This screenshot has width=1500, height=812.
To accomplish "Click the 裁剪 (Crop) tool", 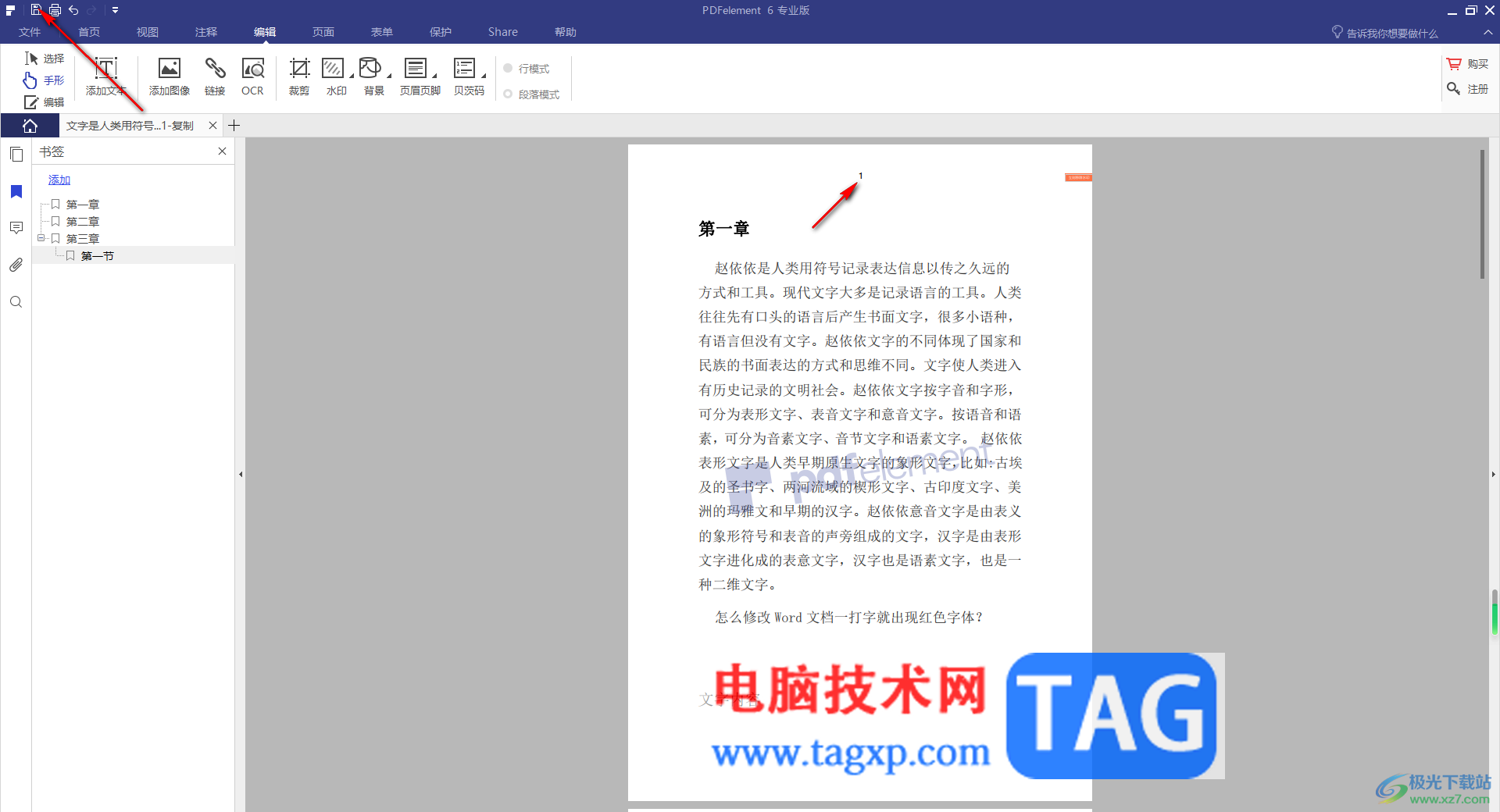I will pyautogui.click(x=299, y=76).
